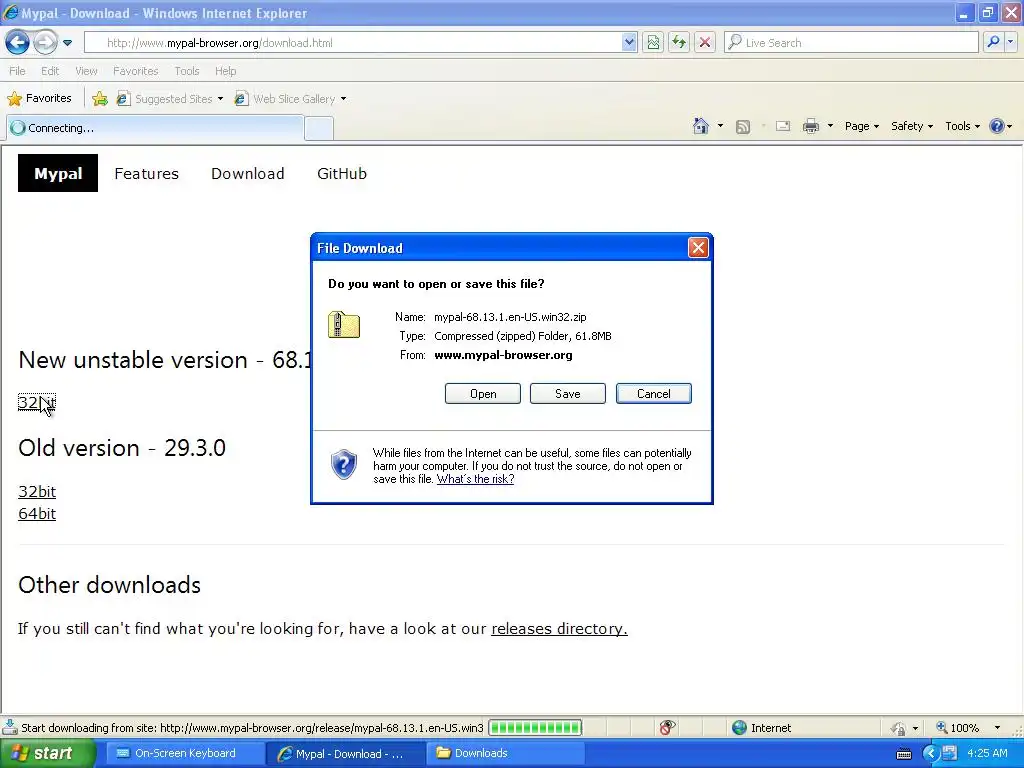This screenshot has height=768, width=1024.
Task: Click the security shield icon in dialog
Action: click(x=344, y=464)
